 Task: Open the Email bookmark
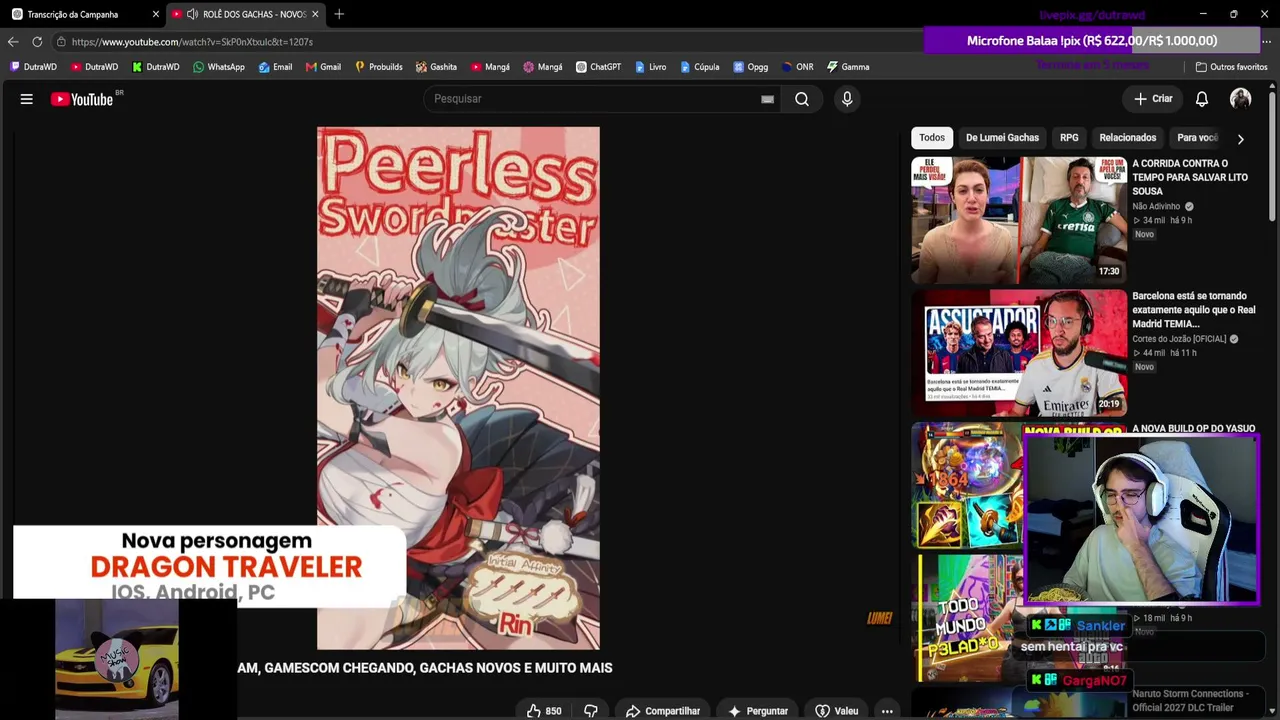tap(275, 67)
